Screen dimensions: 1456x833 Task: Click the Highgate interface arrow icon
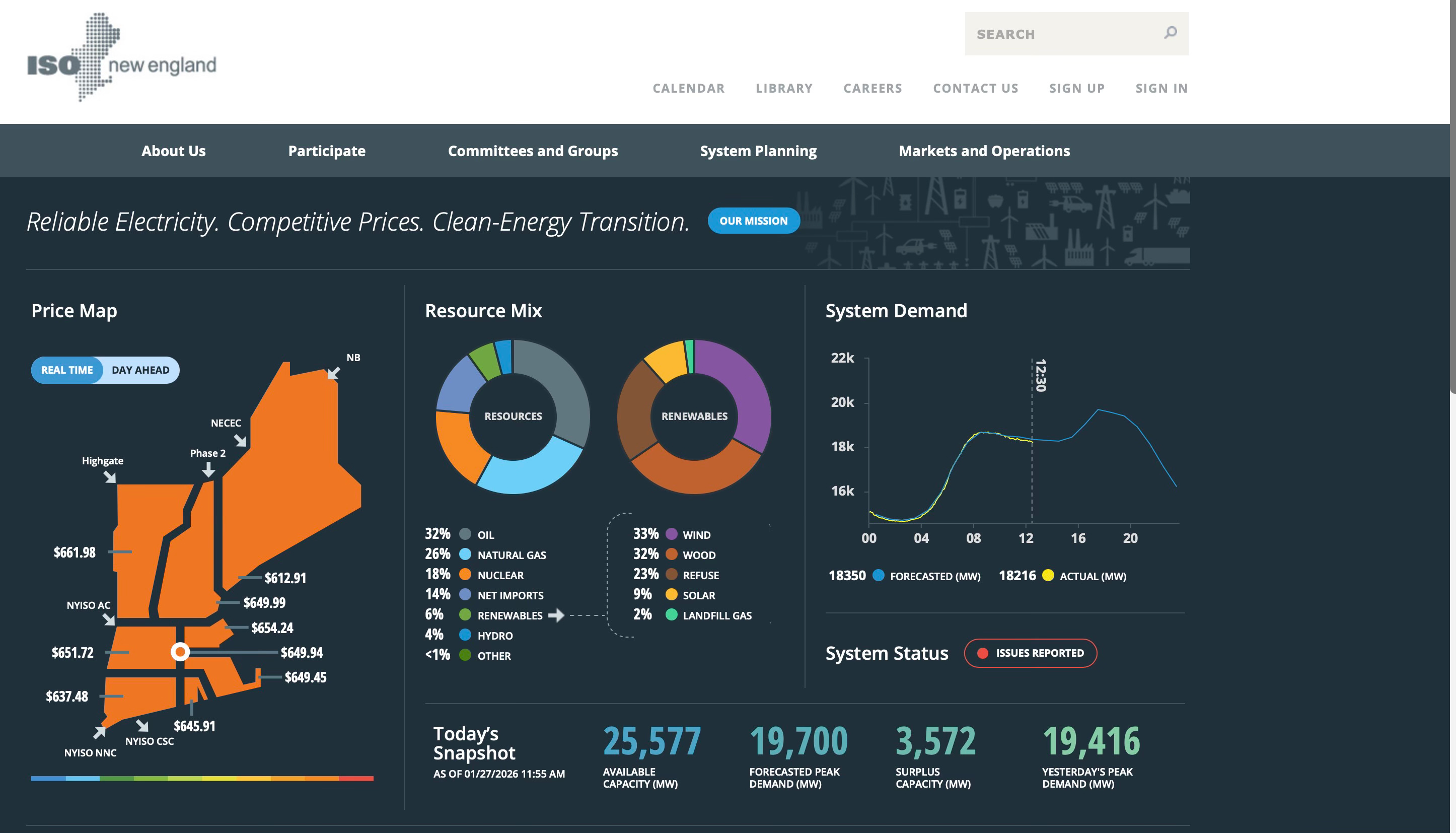point(110,476)
